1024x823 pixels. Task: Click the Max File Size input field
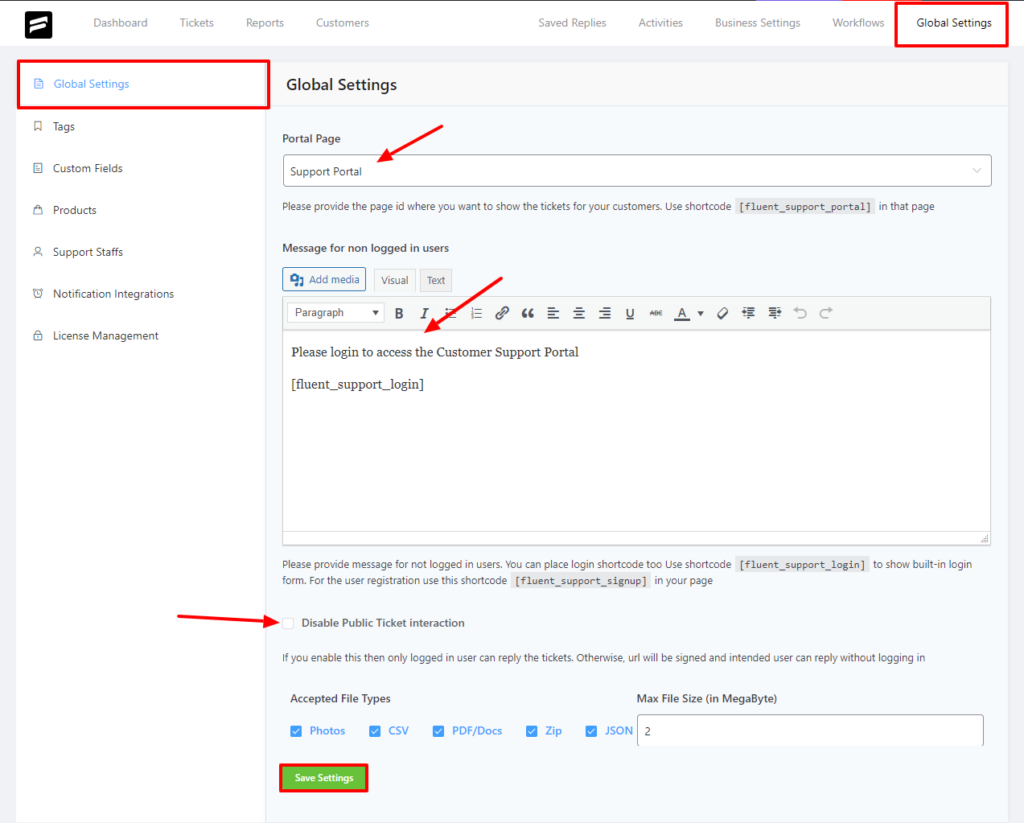[810, 730]
